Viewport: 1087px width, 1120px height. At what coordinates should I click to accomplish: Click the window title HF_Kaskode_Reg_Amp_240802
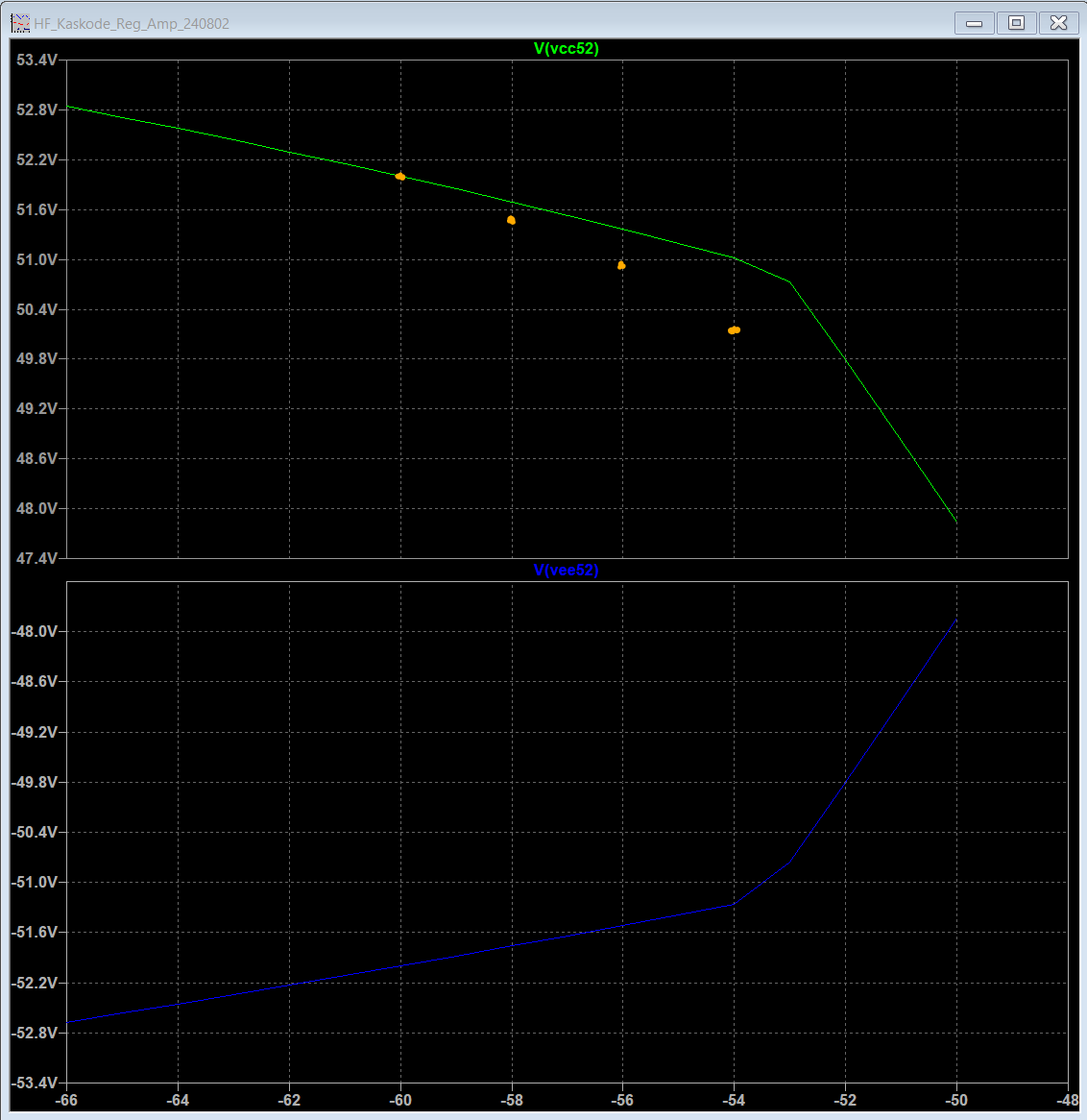132,24
